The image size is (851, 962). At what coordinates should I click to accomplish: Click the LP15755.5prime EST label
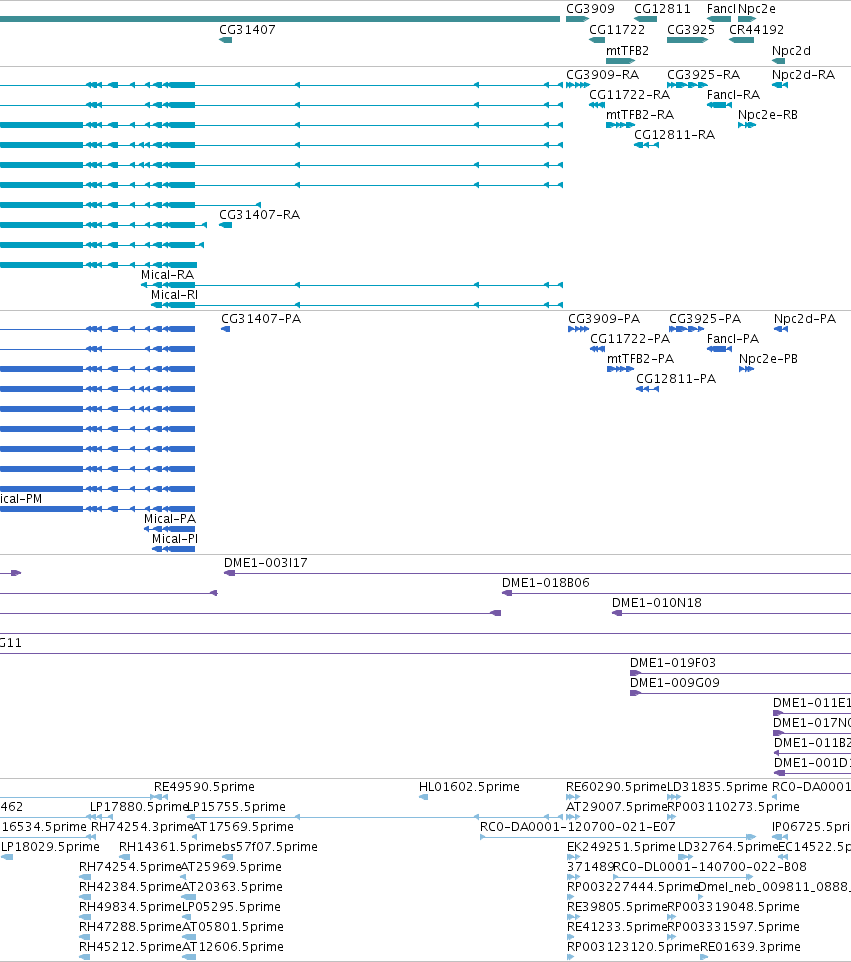[236, 806]
